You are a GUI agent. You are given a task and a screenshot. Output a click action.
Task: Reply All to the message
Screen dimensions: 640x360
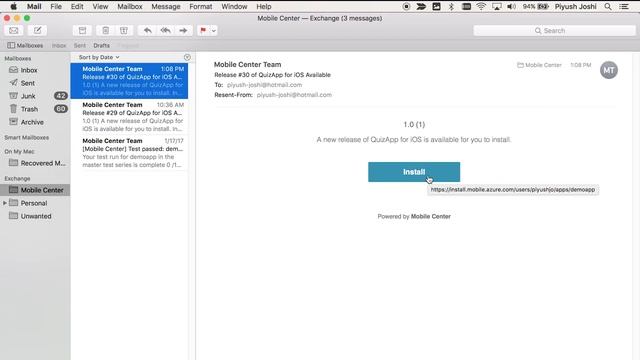(165, 31)
